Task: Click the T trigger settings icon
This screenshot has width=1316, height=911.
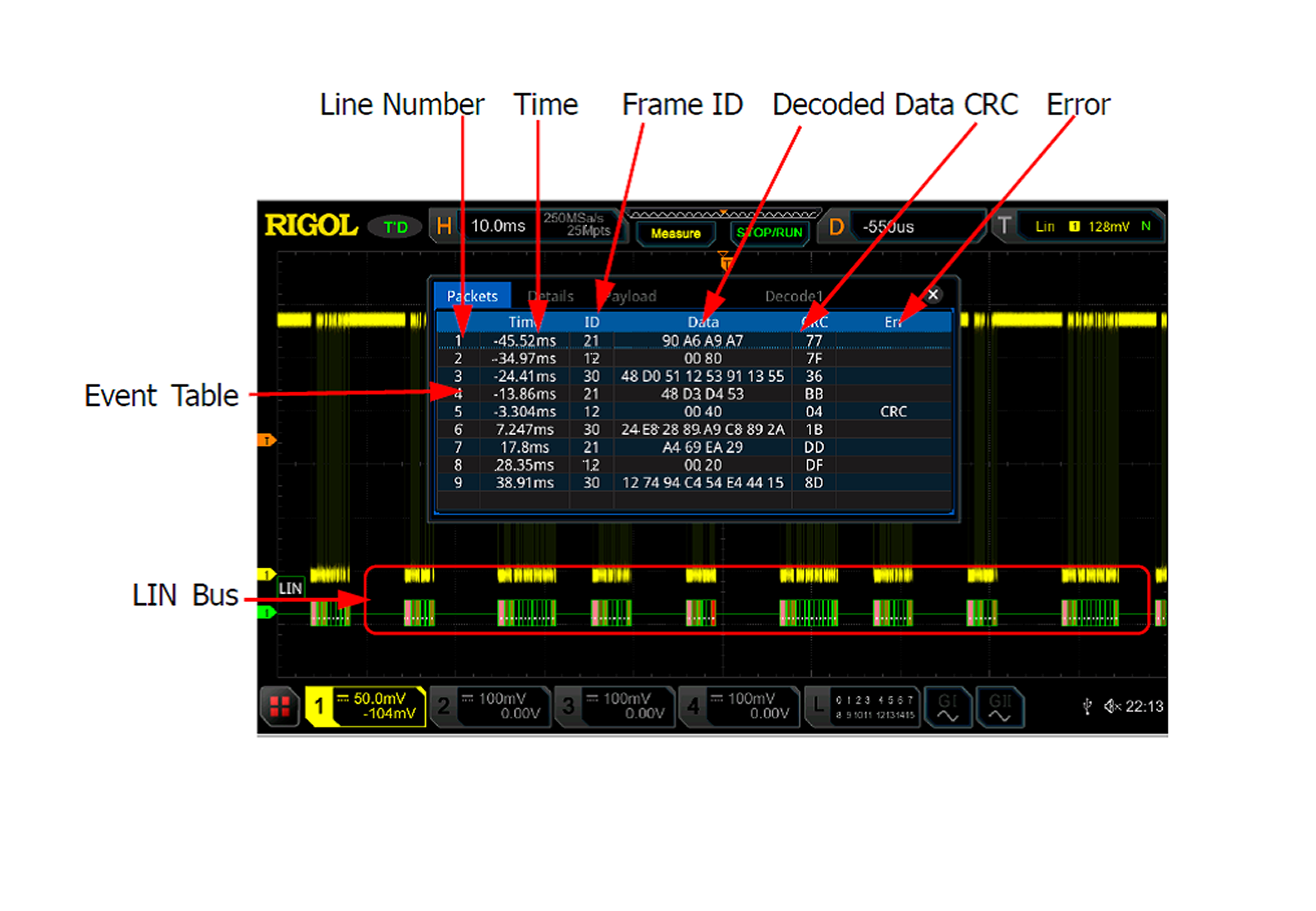Action: click(x=1004, y=226)
